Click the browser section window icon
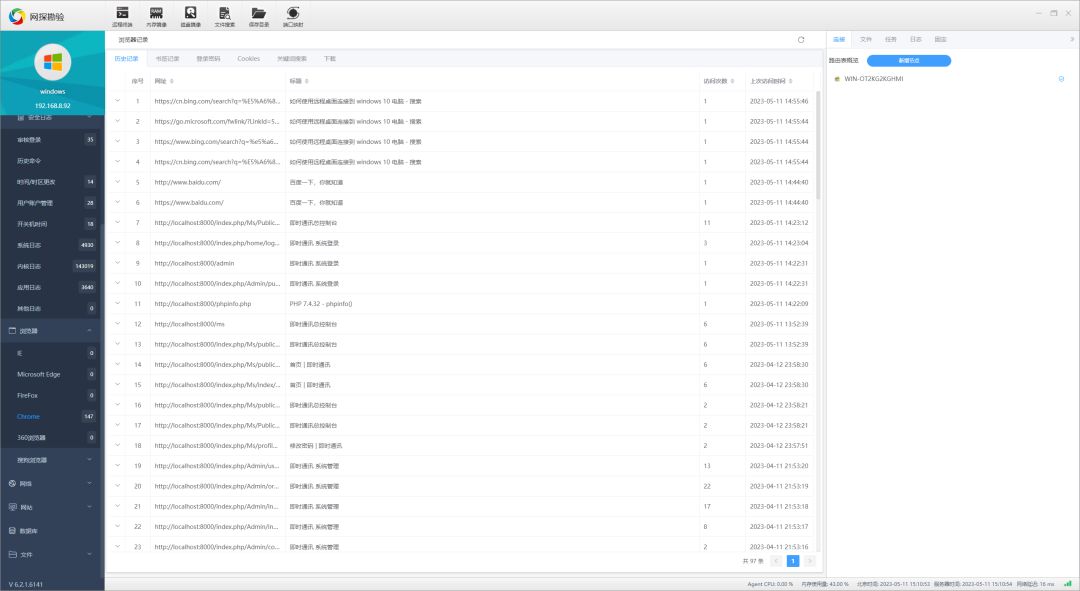Viewport: 1080px width, 591px height. (x=12, y=331)
